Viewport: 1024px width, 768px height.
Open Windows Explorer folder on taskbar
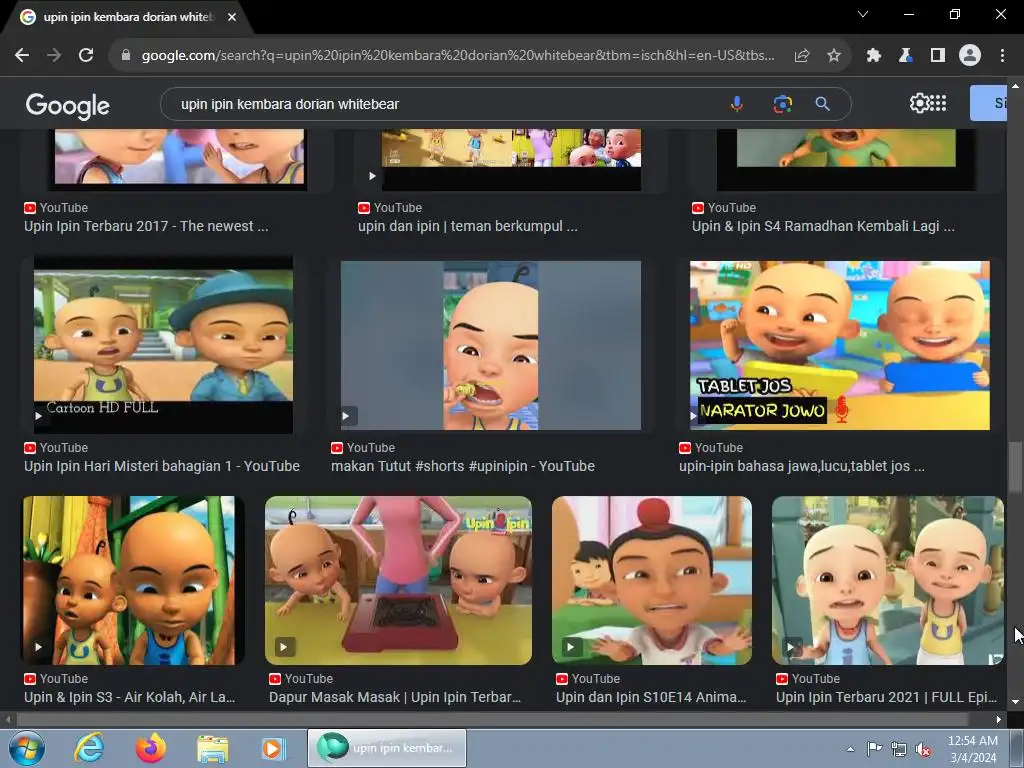[213, 748]
